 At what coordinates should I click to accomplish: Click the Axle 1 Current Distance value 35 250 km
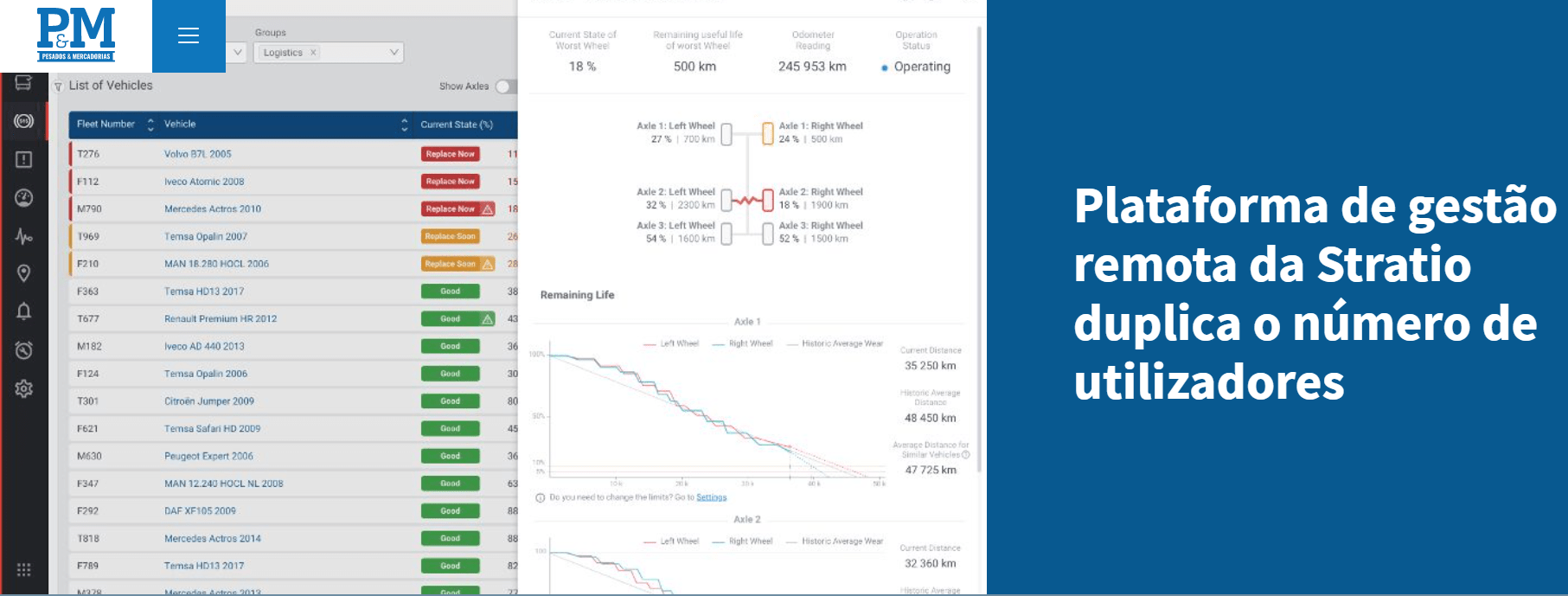click(x=931, y=366)
